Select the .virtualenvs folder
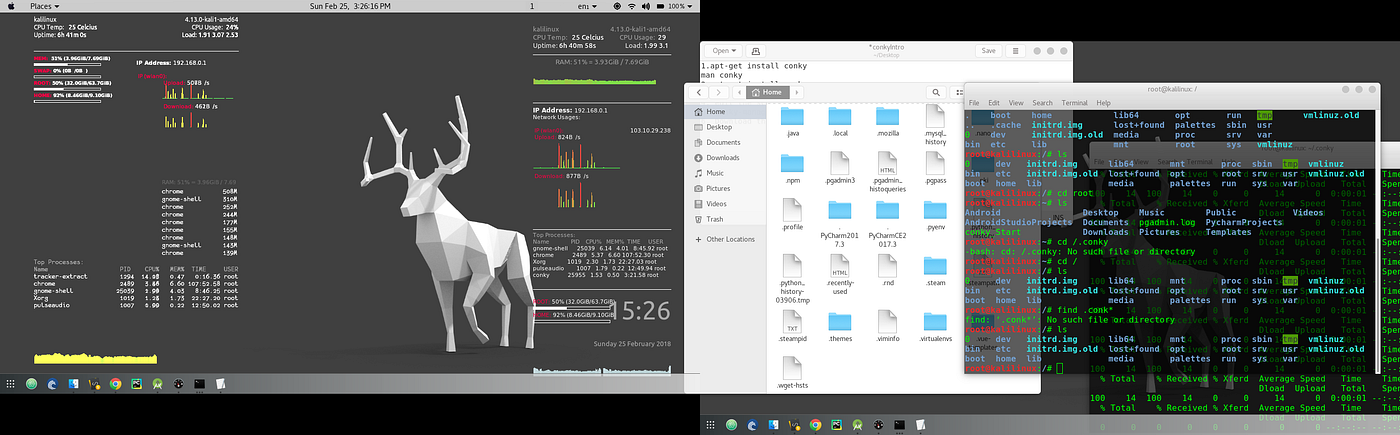This screenshot has width=1400, height=435. 936,326
